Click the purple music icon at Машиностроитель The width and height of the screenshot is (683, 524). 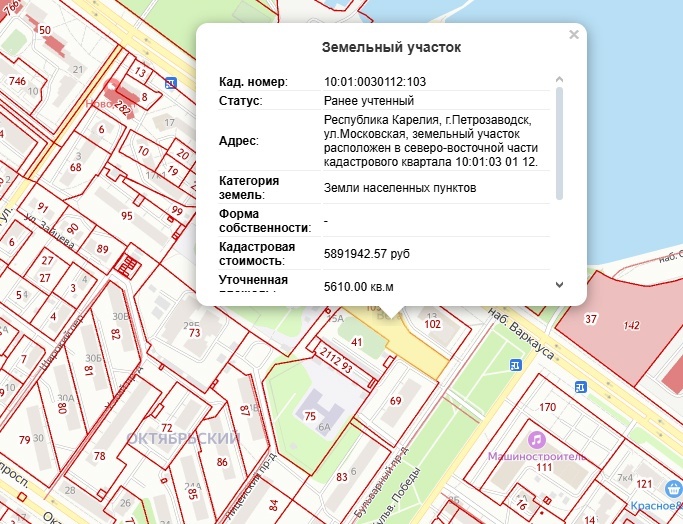point(537,440)
